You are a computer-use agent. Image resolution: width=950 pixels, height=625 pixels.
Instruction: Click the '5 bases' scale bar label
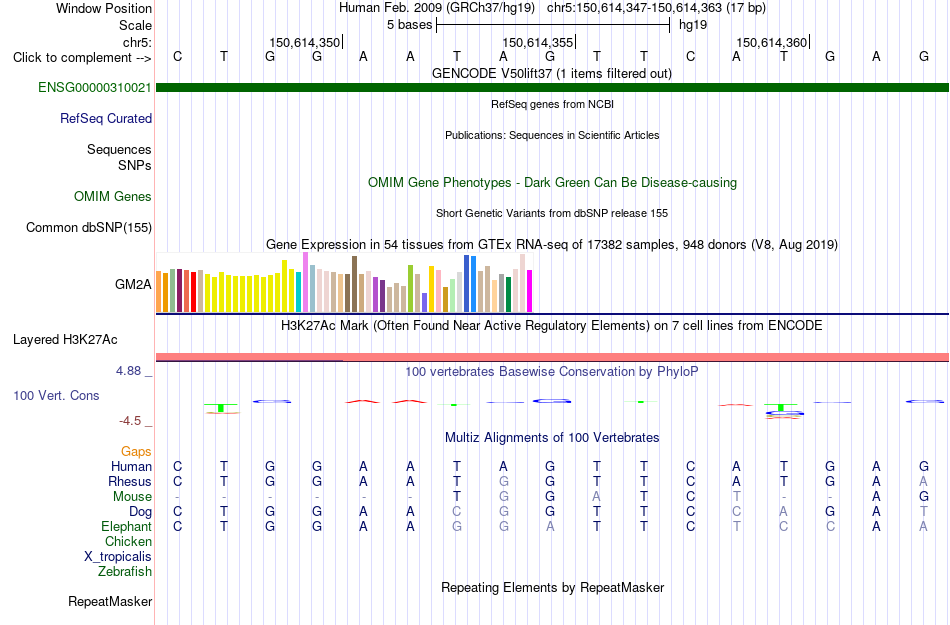pyautogui.click(x=410, y=25)
